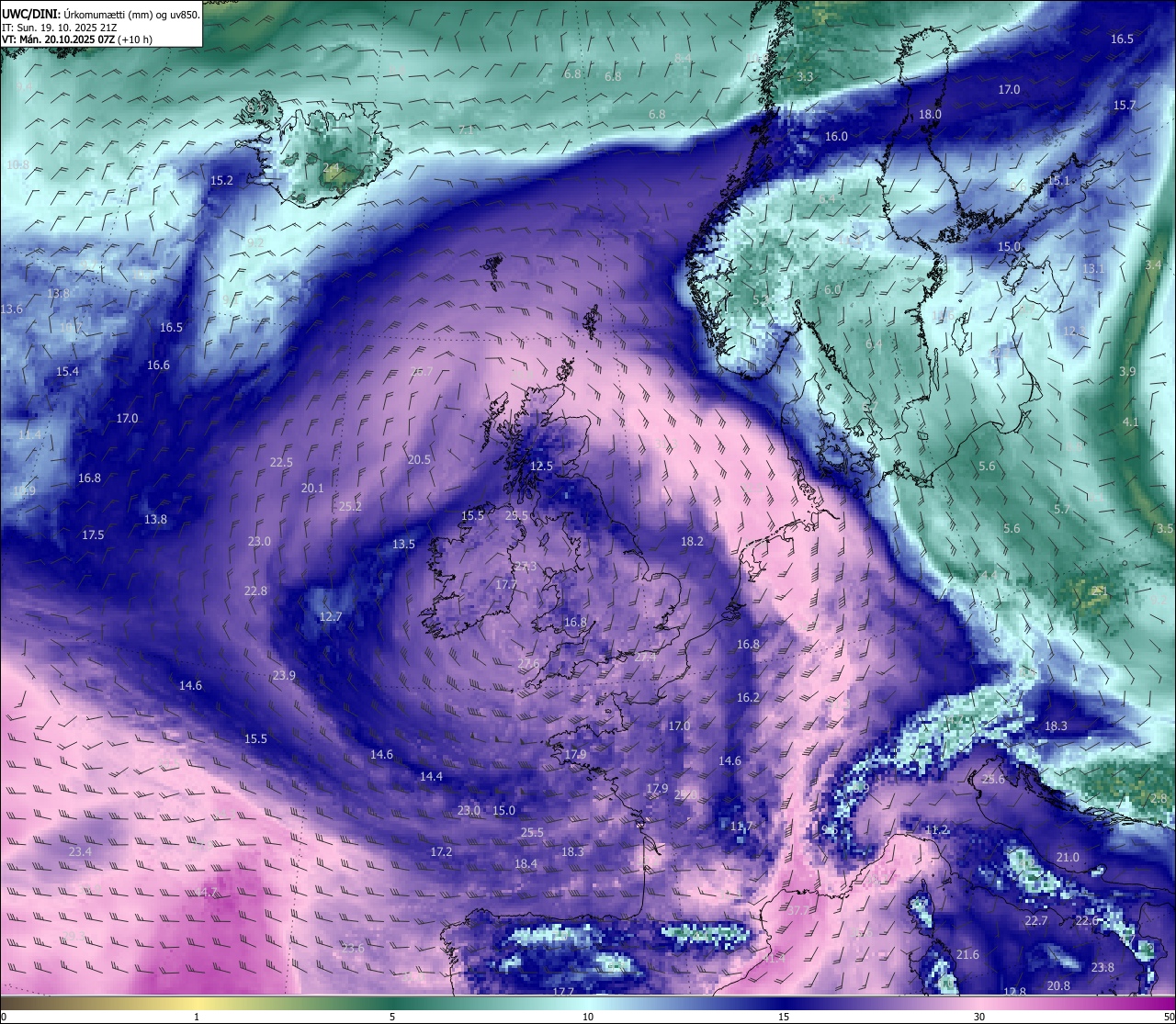Image resolution: width=1176 pixels, height=1024 pixels.
Task: Click the 20.5 value west of Scotland
Action: click(x=419, y=460)
